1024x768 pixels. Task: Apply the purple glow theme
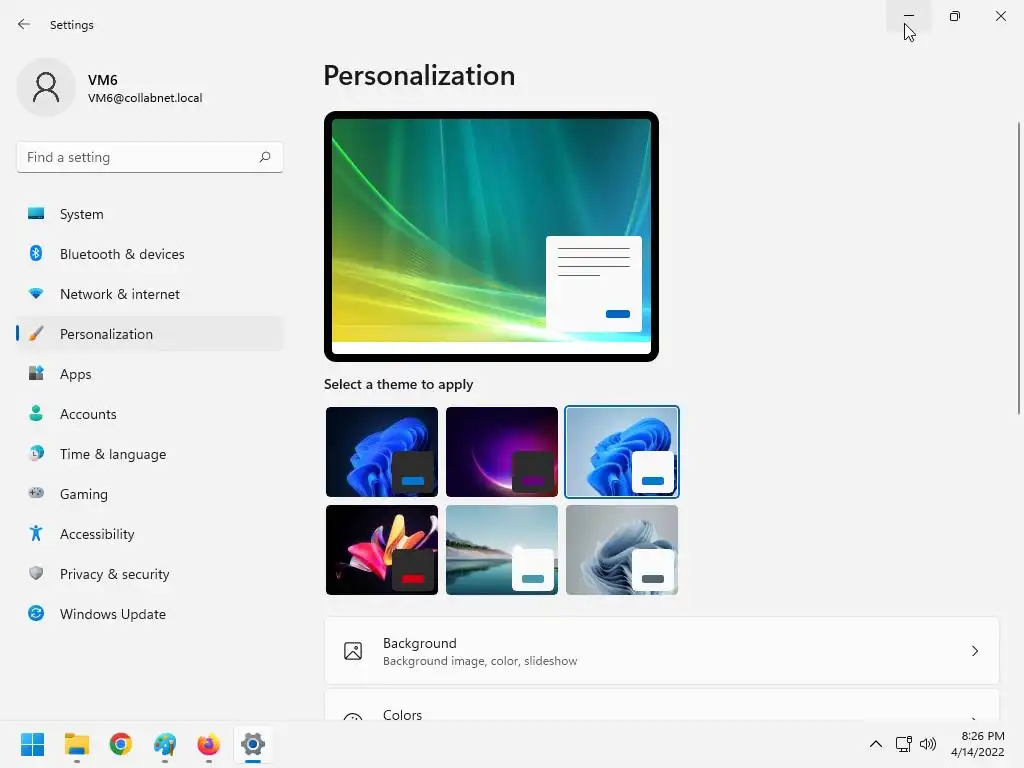click(502, 452)
